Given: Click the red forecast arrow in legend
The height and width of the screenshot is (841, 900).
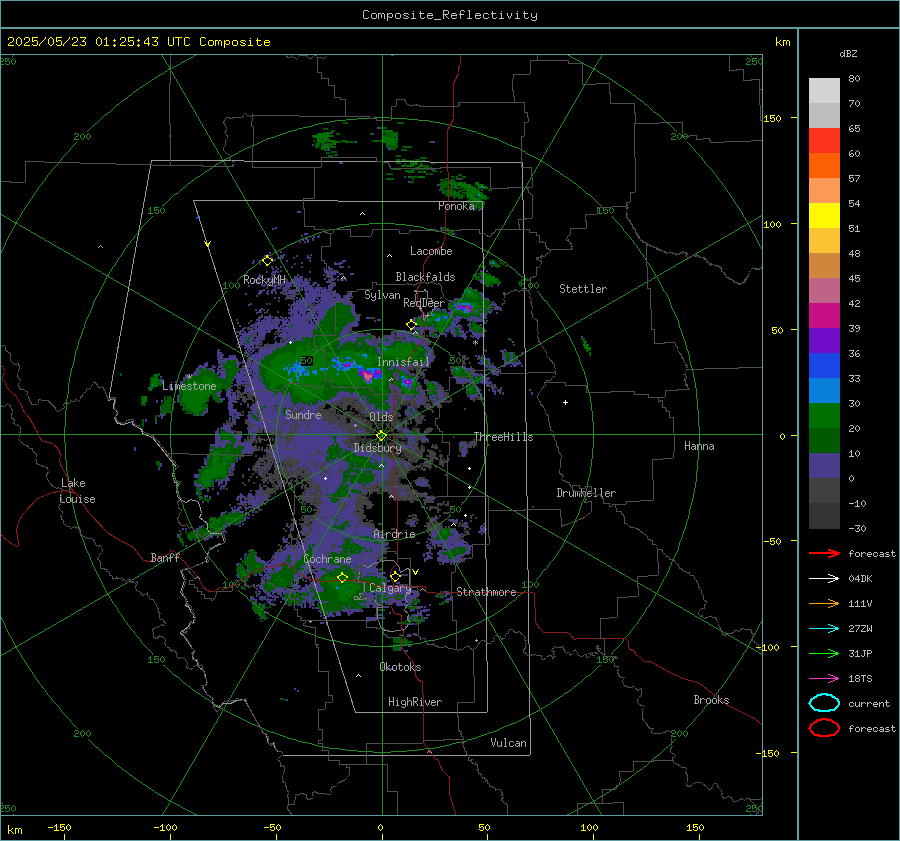Looking at the screenshot, I should [x=824, y=553].
